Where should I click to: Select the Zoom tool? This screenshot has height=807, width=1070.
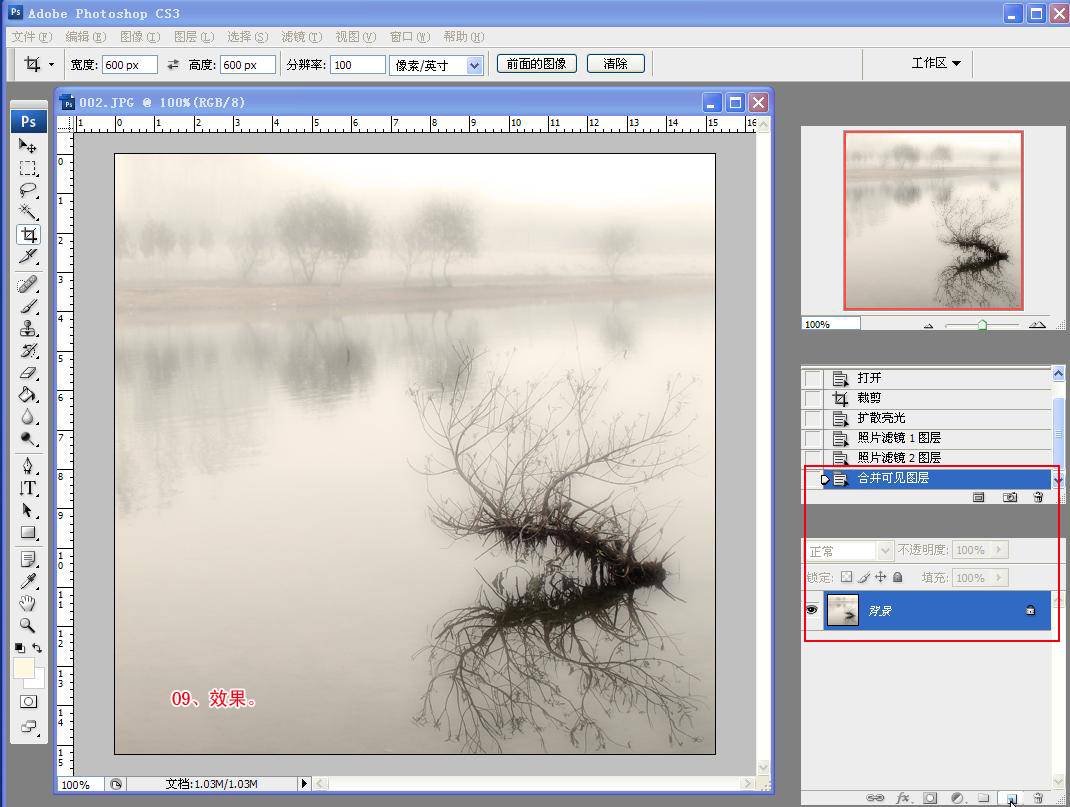coord(28,625)
